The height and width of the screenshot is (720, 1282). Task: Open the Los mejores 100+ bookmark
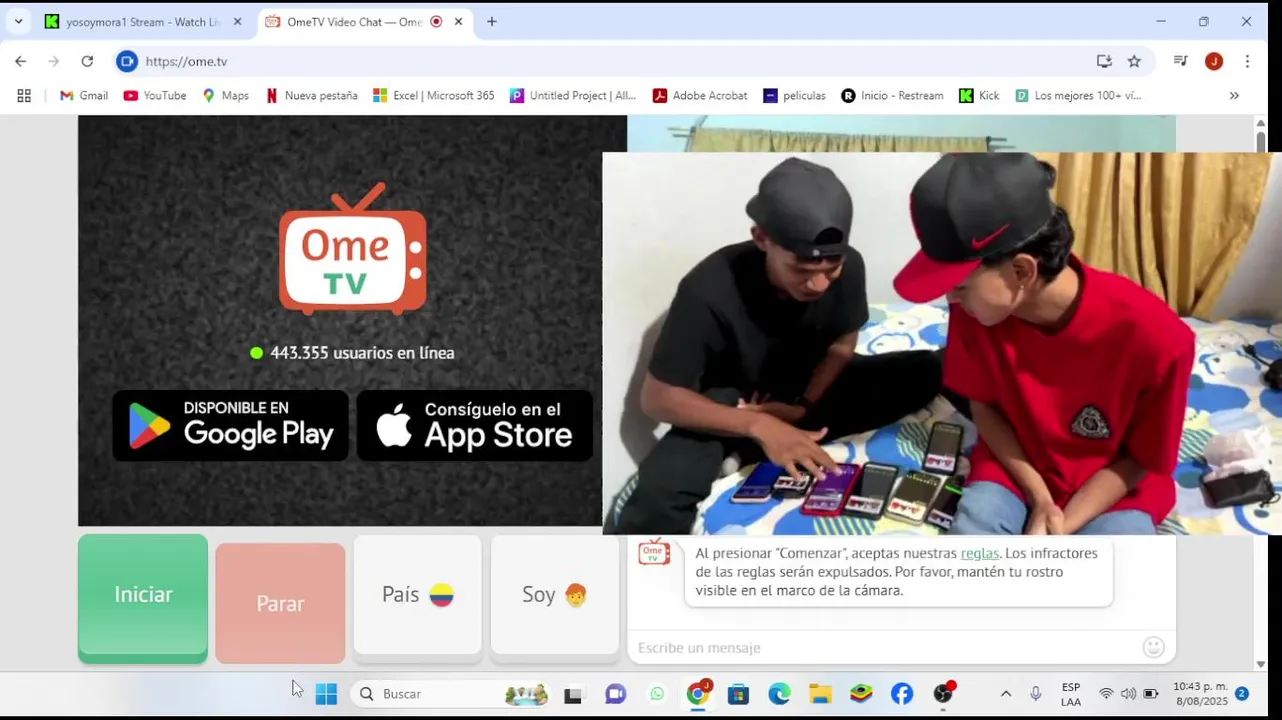(x=1077, y=96)
